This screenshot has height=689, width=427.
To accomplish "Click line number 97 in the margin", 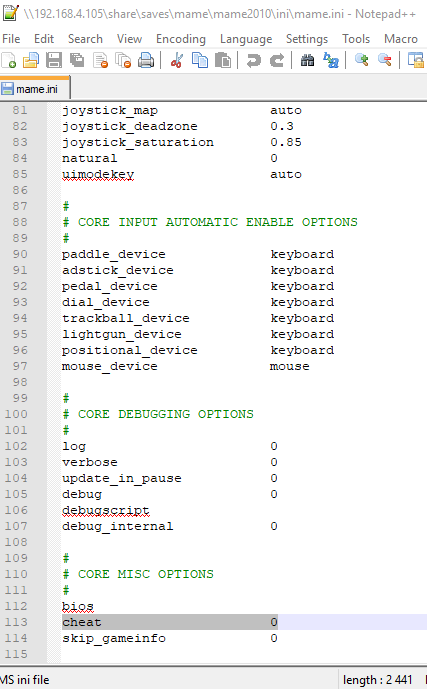I will pyautogui.click(x=20, y=366).
